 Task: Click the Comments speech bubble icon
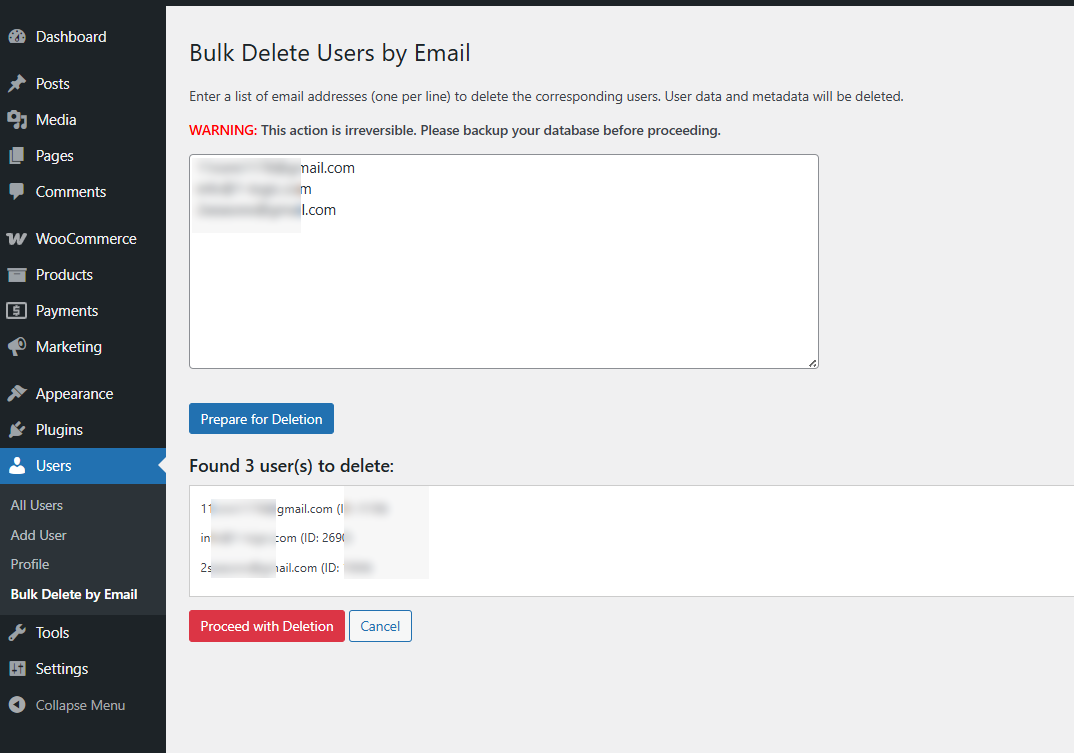(17, 192)
